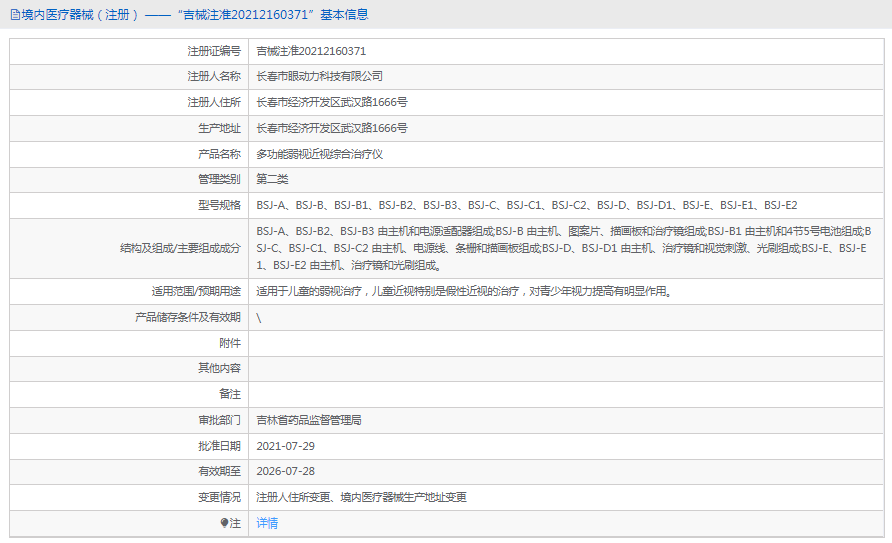The height and width of the screenshot is (543, 892).
Task: Click the 适用范围/预期用途 label
Action: point(196,292)
